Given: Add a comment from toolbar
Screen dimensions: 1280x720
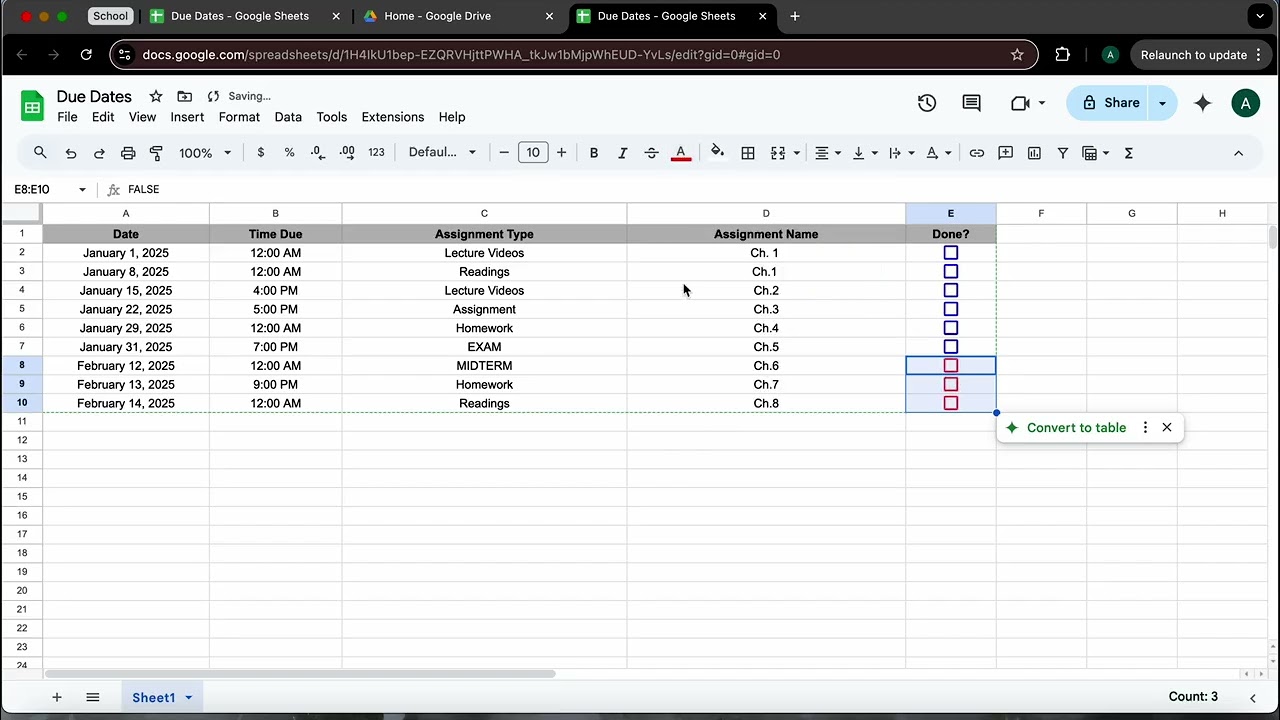Looking at the screenshot, I should tap(1006, 153).
